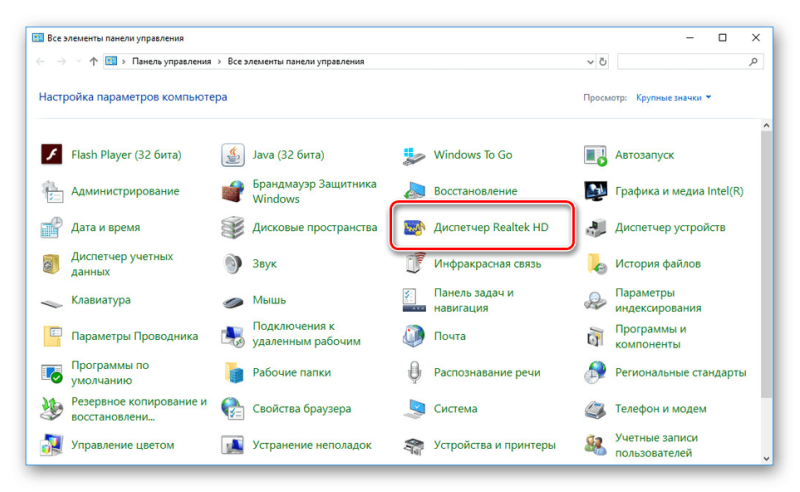Open the Брандмауэр Защитника Windows brick wall icon
Screen dimensions: 800x492
233,191
